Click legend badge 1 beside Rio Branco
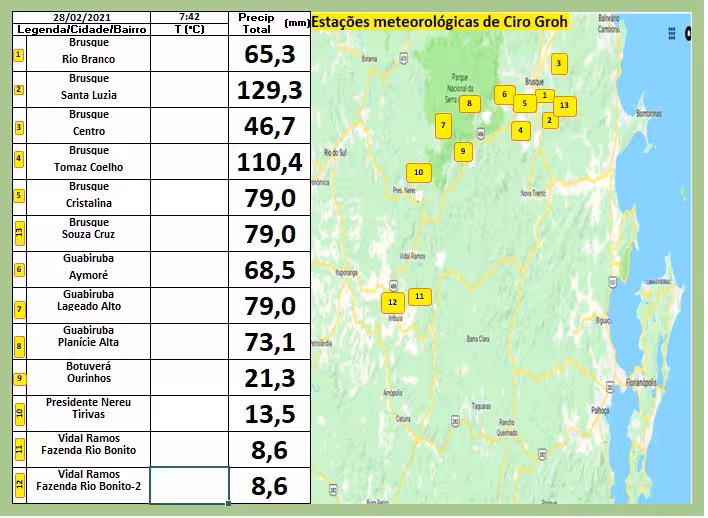Viewport: 708px width, 518px height. 18,53
